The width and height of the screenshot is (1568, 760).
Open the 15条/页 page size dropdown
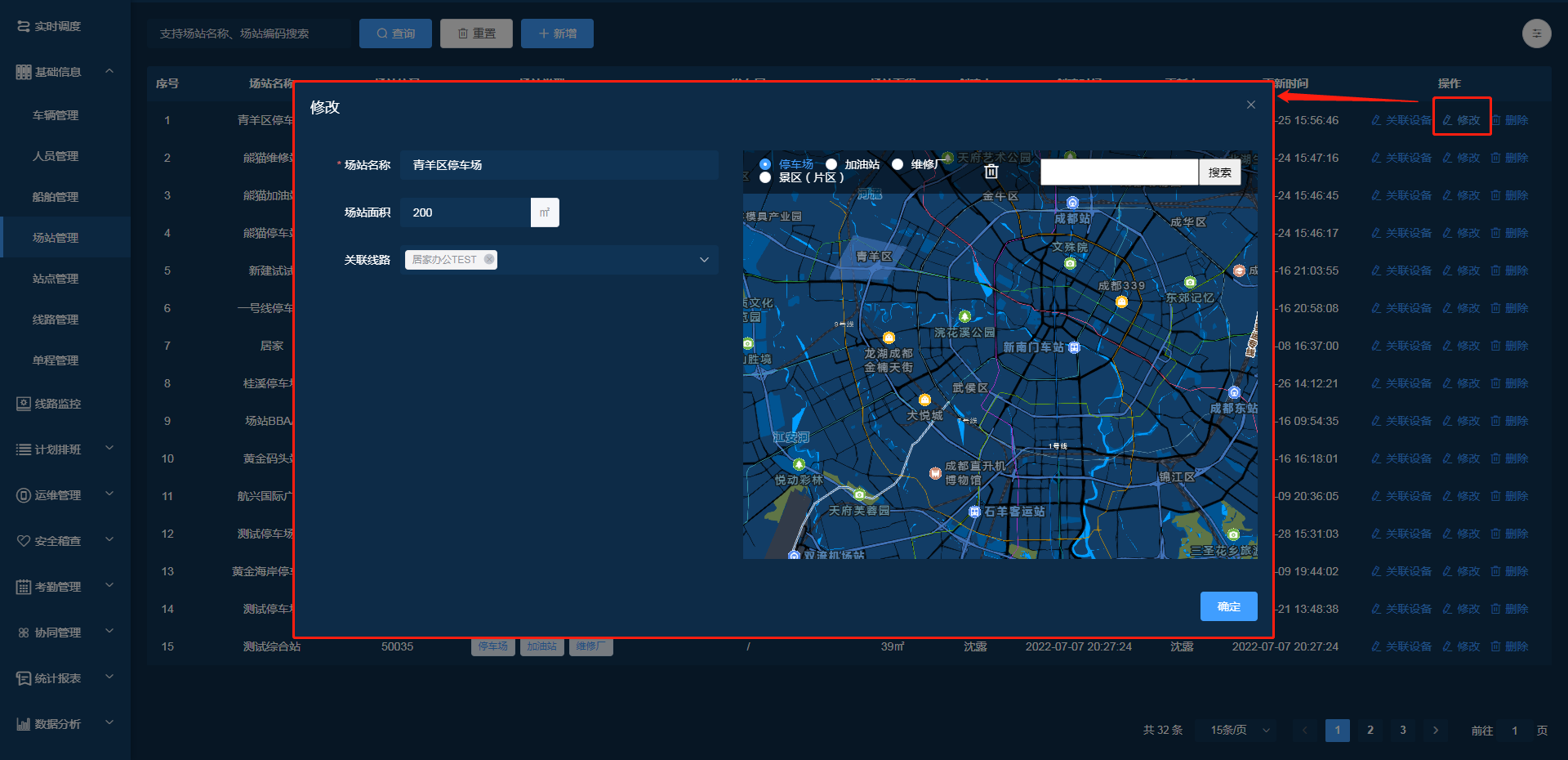coord(1240,731)
